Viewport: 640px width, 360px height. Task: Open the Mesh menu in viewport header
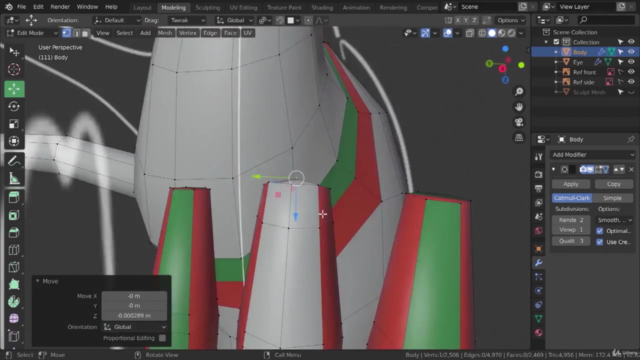[x=165, y=33]
